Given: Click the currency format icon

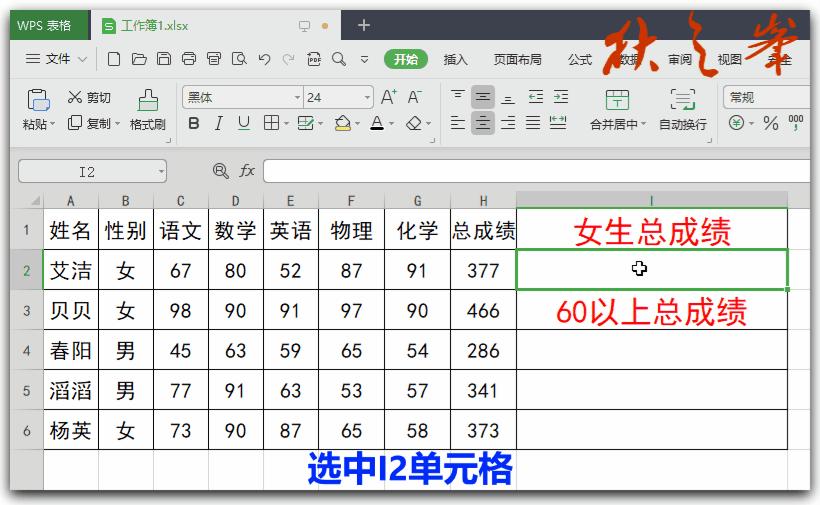Looking at the screenshot, I should pyautogui.click(x=736, y=123).
